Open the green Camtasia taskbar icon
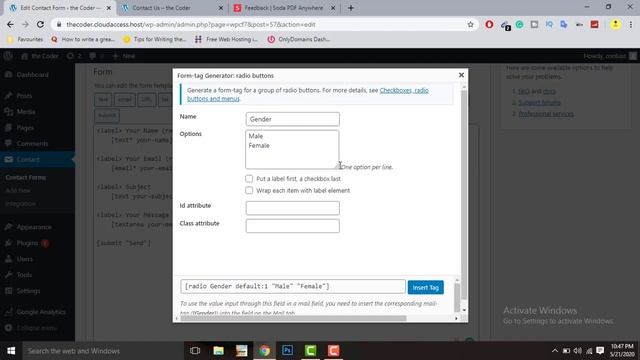This screenshot has height=360, width=640. pyautogui.click(x=310, y=351)
